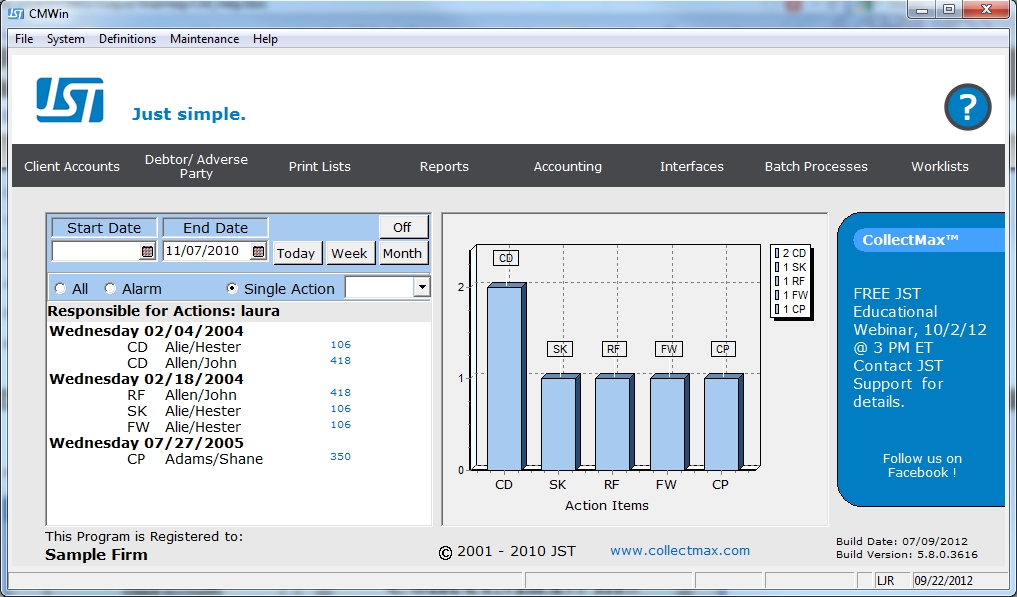Visit the www.collectmax.com link
Image resolution: width=1017 pixels, height=597 pixels.
[x=679, y=550]
